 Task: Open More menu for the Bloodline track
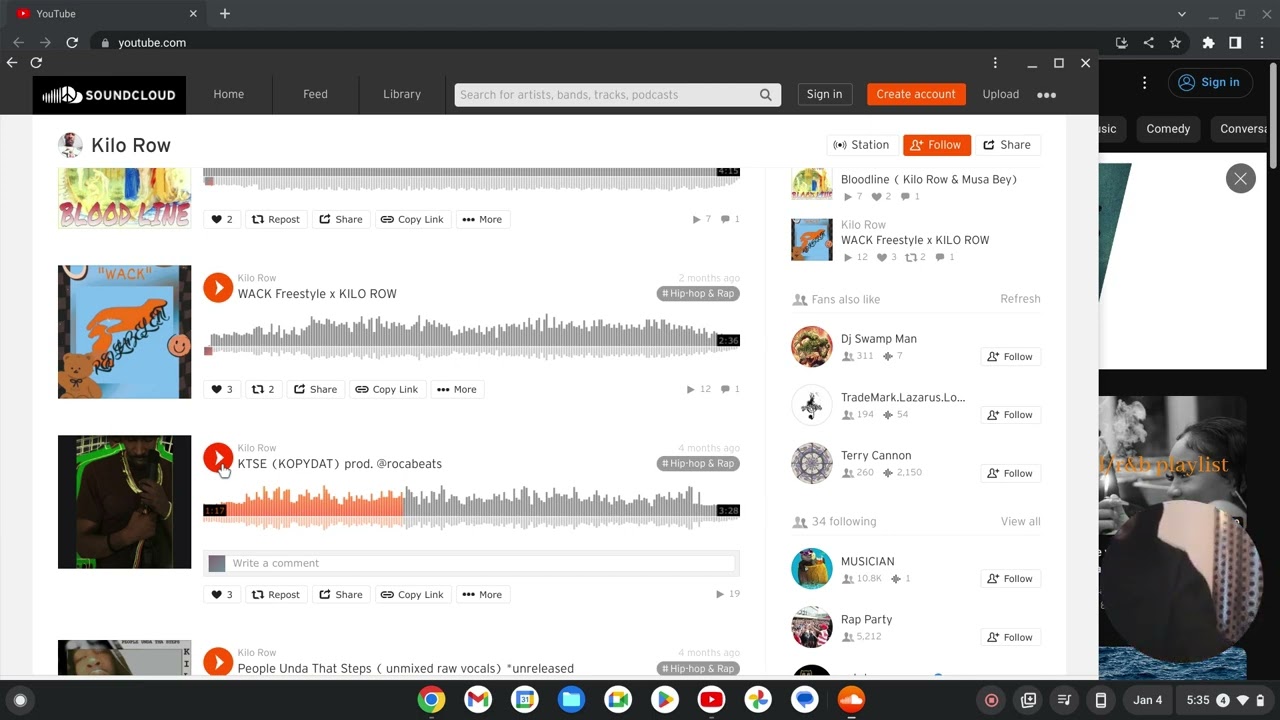482,219
